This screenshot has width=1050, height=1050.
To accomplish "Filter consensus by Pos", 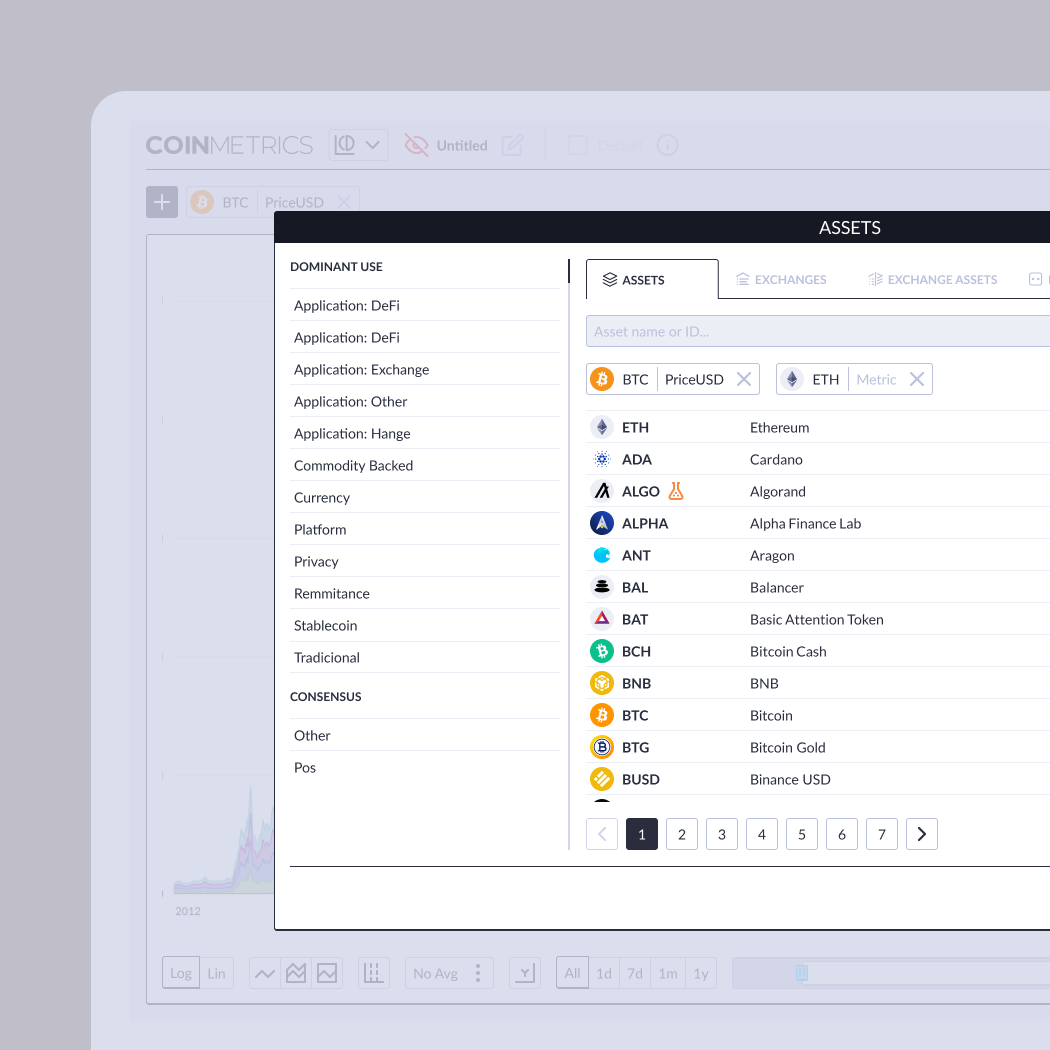I will pos(425,767).
